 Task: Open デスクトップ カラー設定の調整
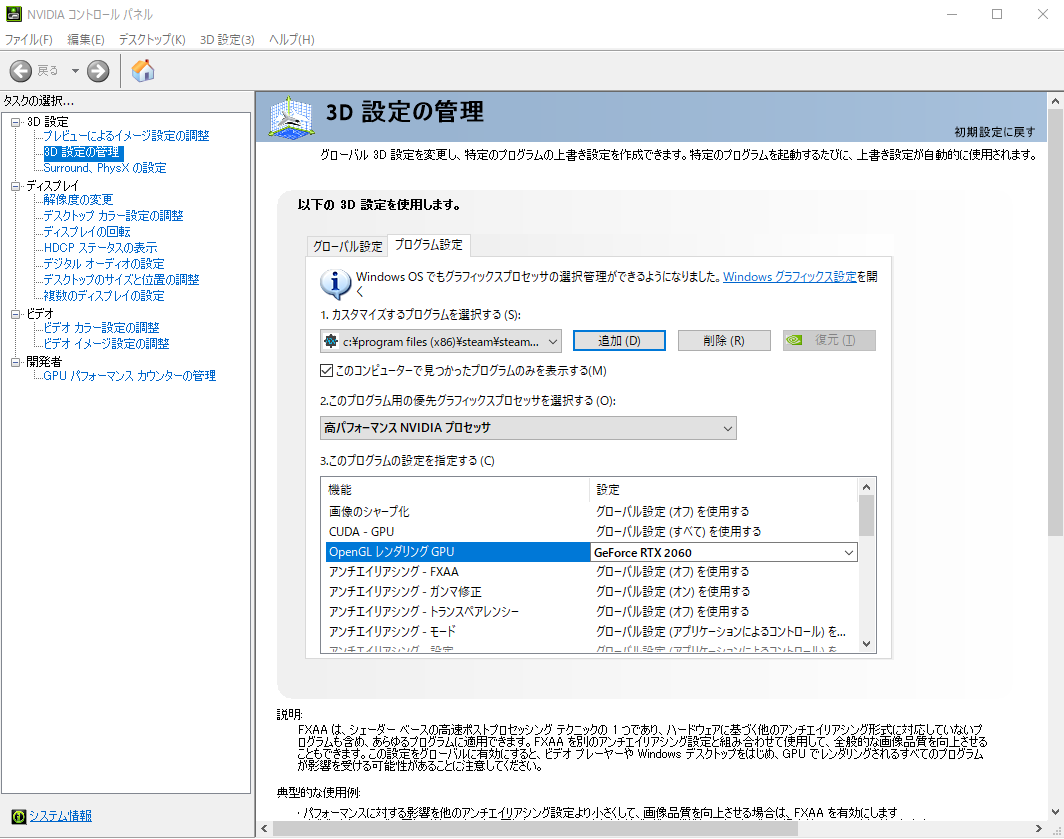click(x=113, y=216)
